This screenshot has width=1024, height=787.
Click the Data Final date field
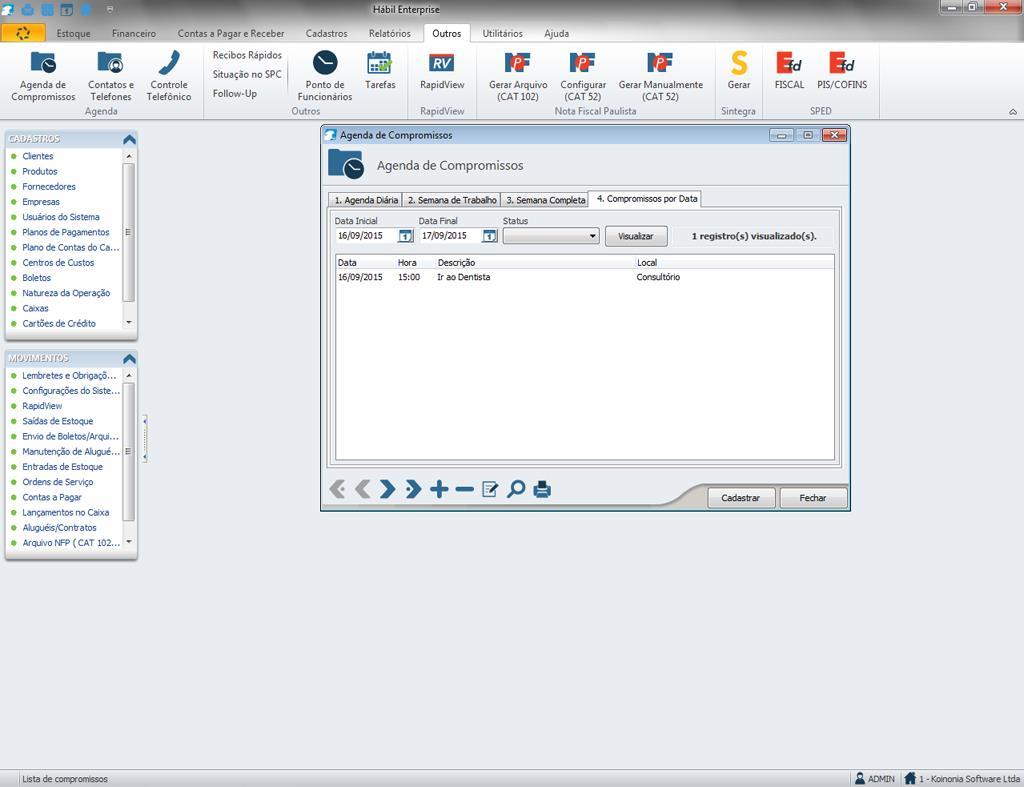(451, 236)
